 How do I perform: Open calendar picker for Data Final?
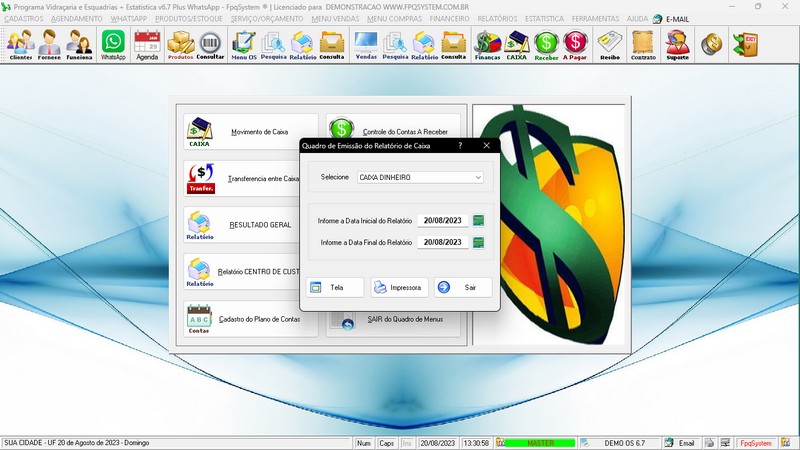(478, 243)
